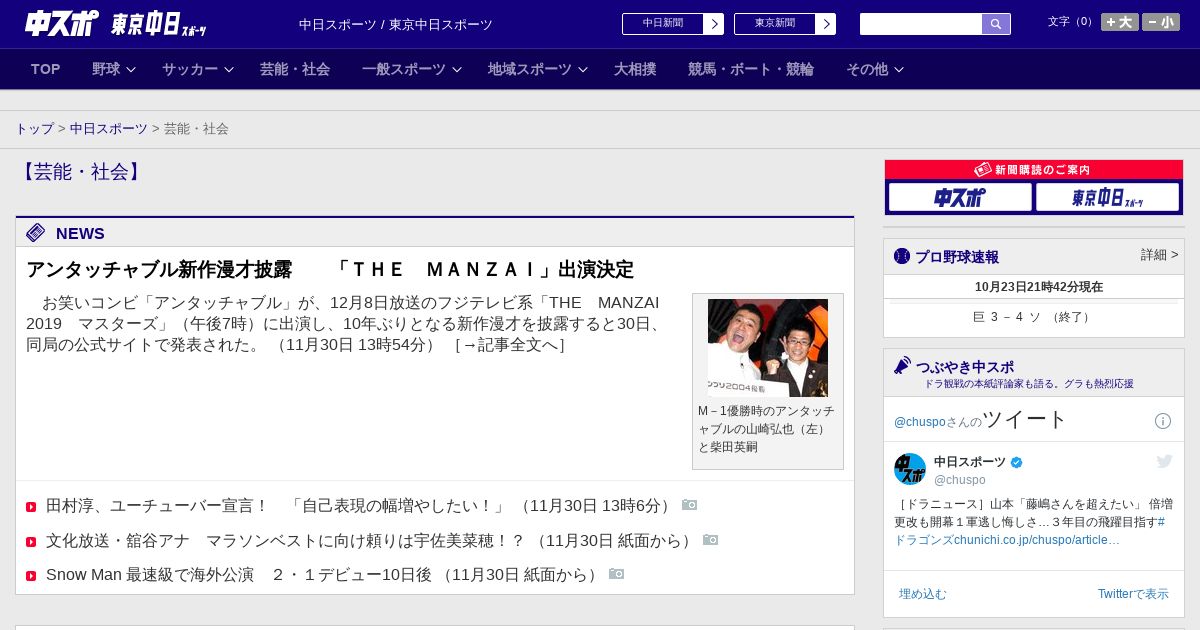Click verified badge next to 中日スポーツ
The height and width of the screenshot is (630, 1200).
1017,462
